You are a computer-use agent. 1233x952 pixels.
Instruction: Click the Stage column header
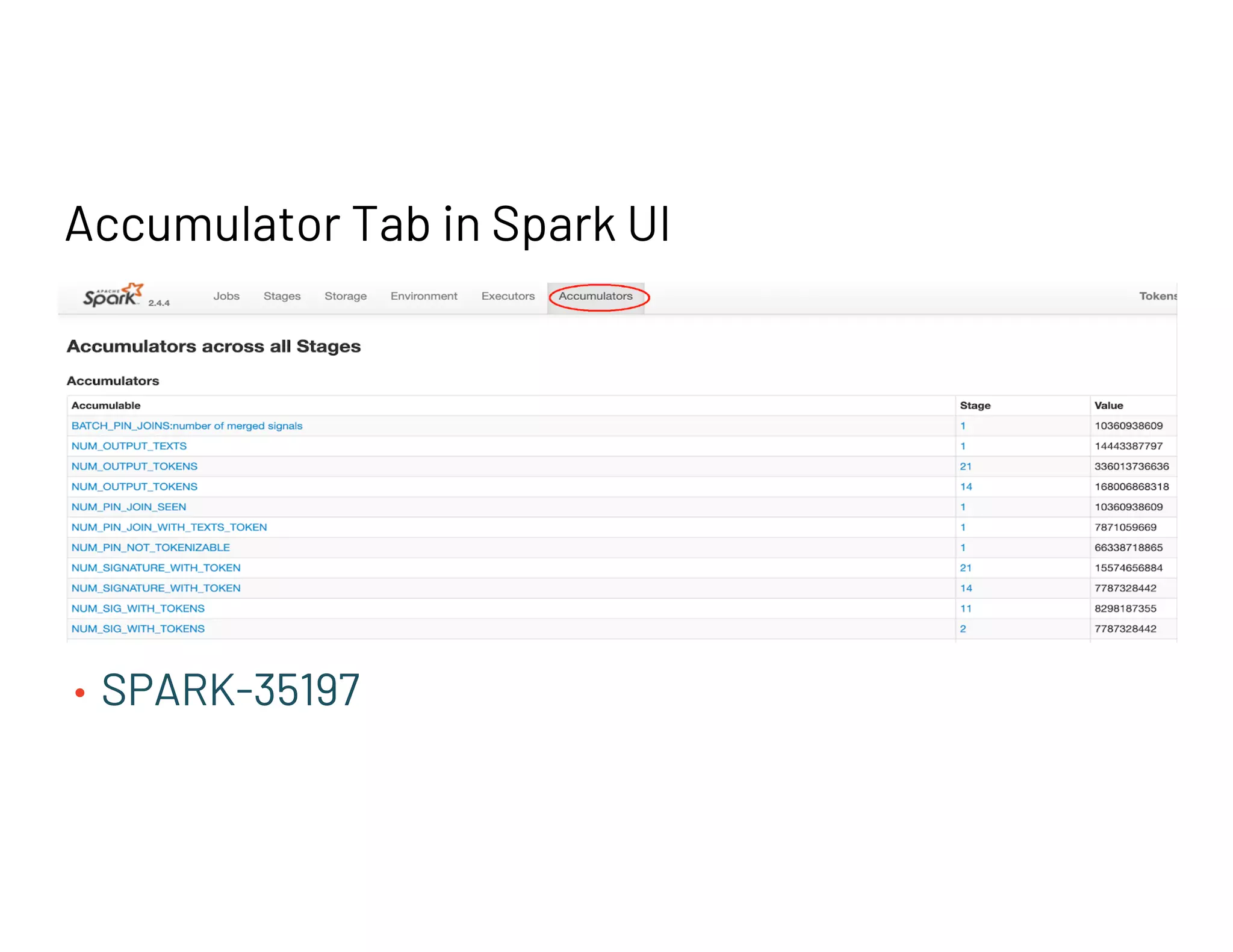[975, 406]
